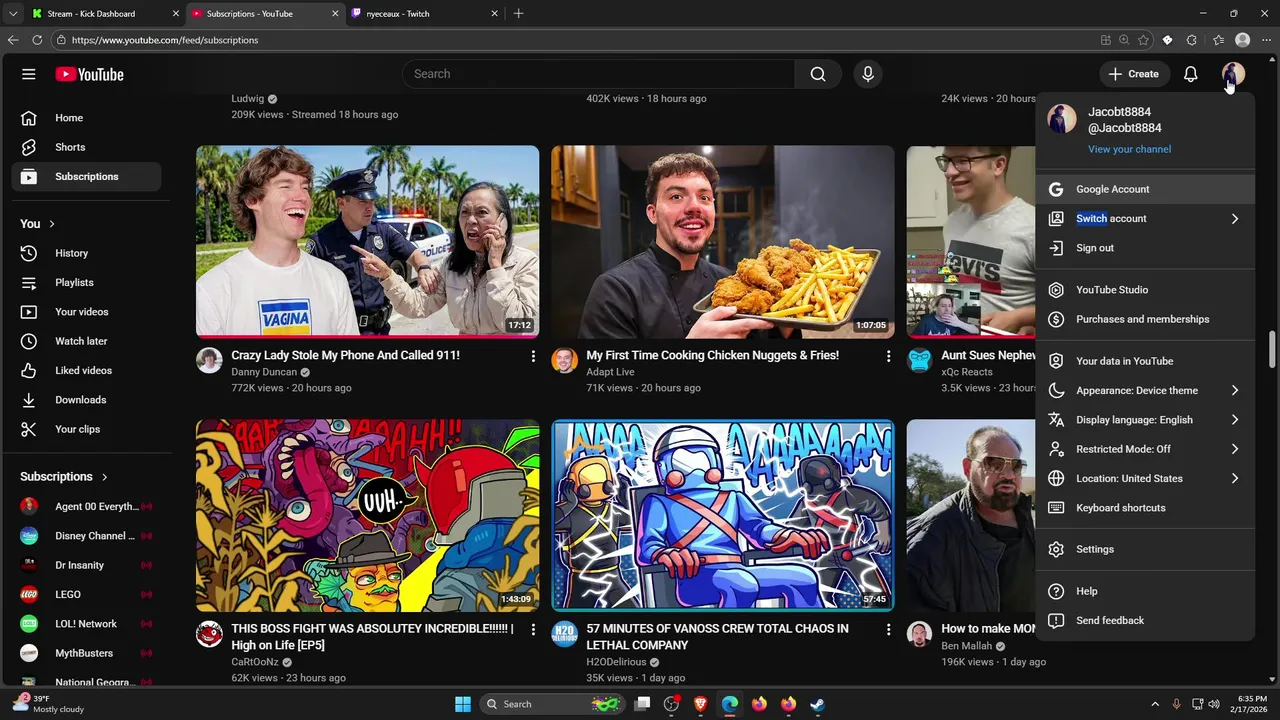This screenshot has width=1280, height=720.
Task: Click Adapt Live channel avatar
Action: tap(564, 360)
